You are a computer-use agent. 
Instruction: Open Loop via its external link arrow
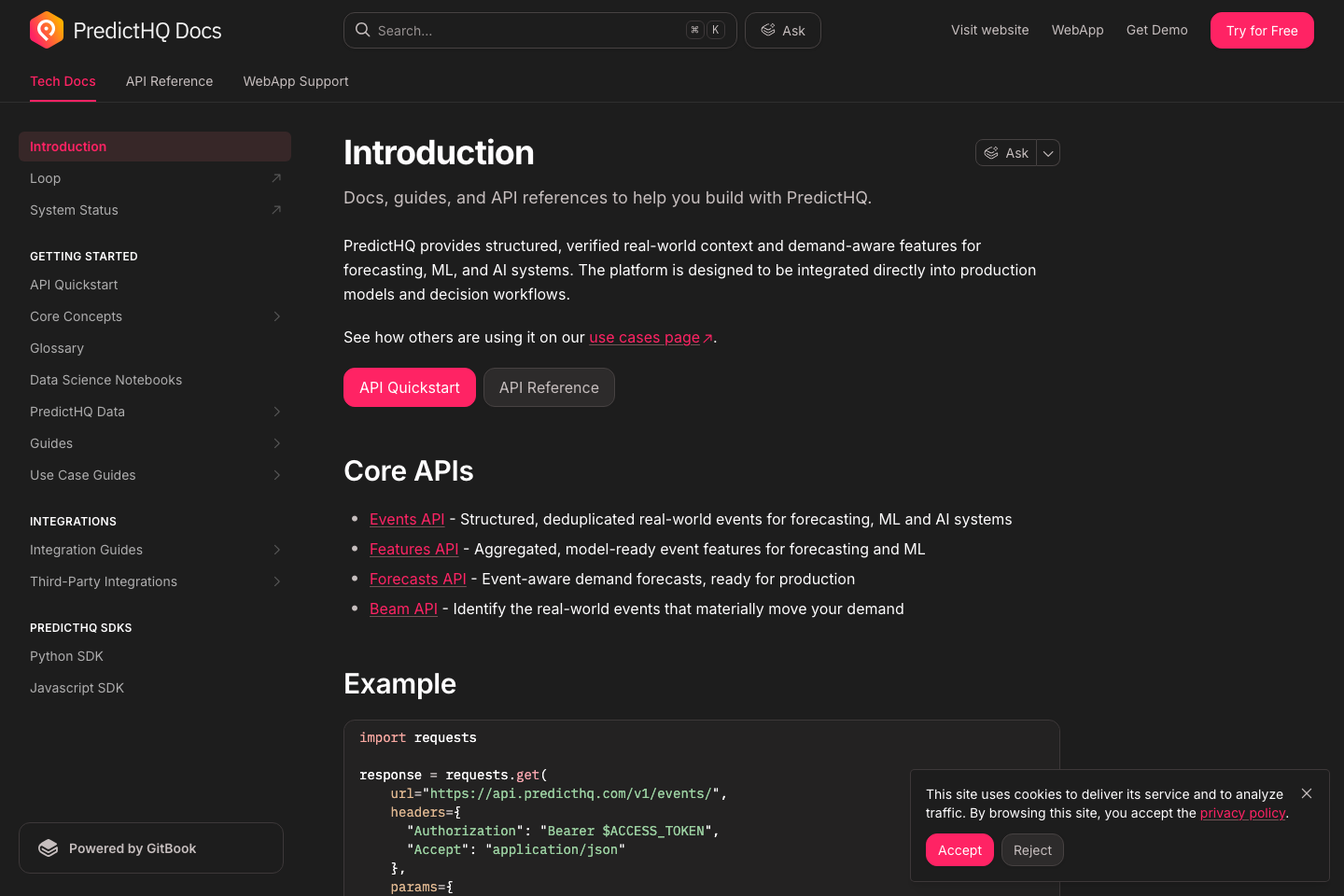pyautogui.click(x=275, y=177)
